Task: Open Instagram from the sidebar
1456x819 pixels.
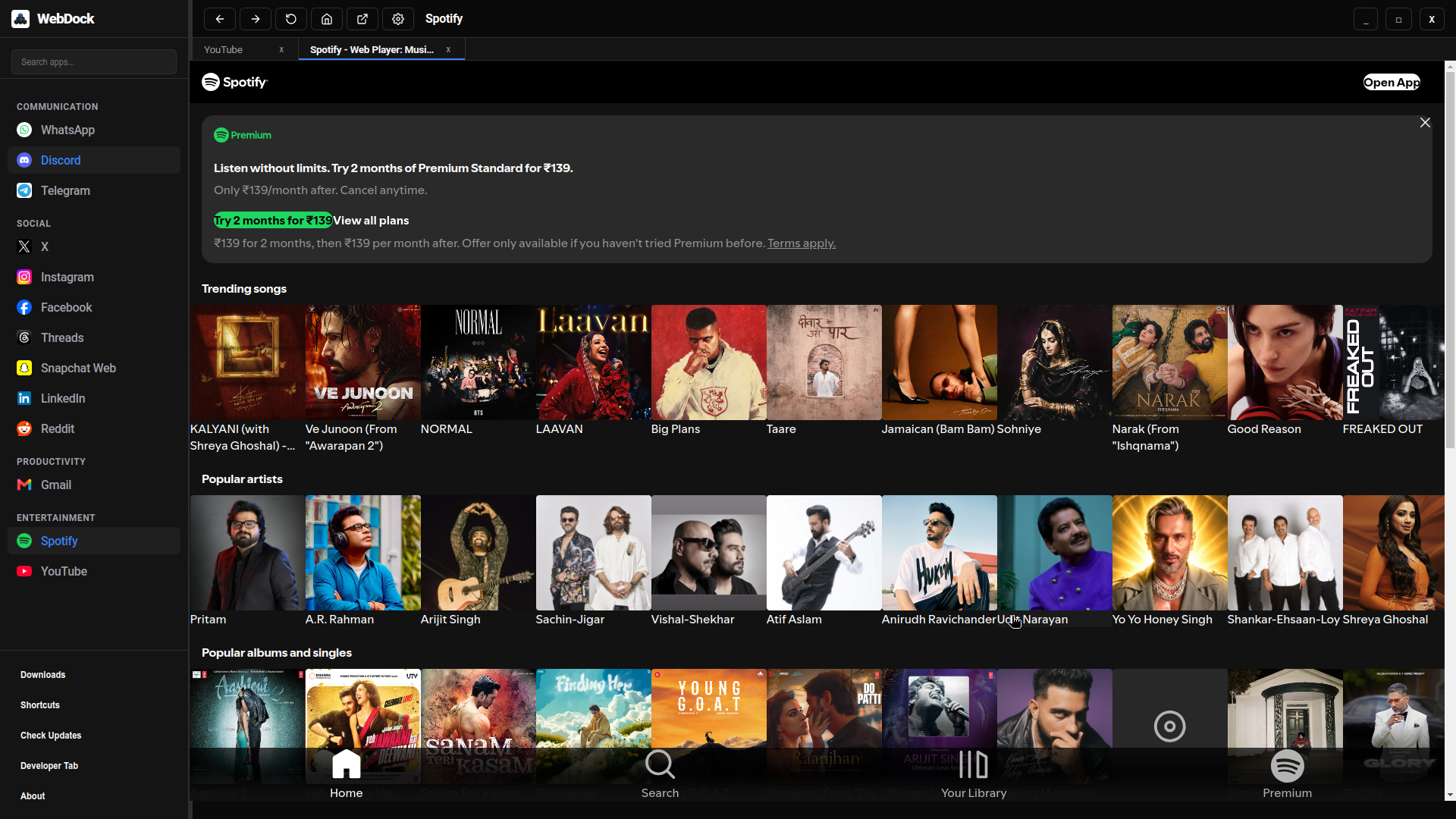Action: pyautogui.click(x=94, y=277)
